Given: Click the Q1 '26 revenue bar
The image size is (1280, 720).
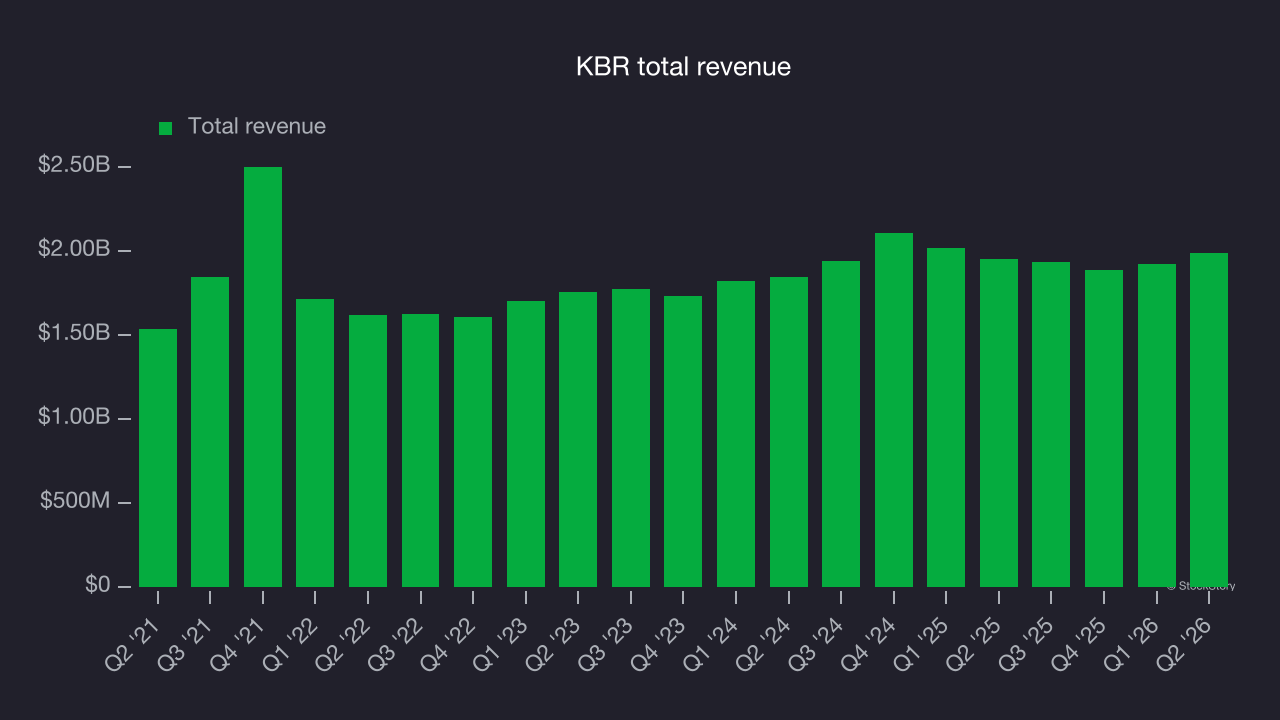Looking at the screenshot, I should [1157, 425].
